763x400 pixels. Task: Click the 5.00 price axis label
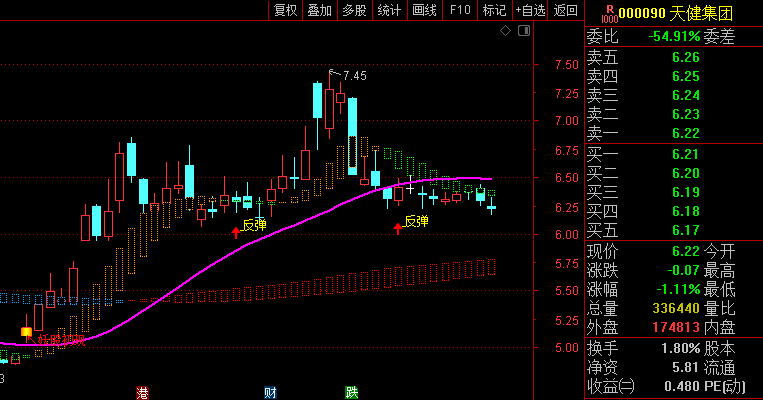point(567,348)
